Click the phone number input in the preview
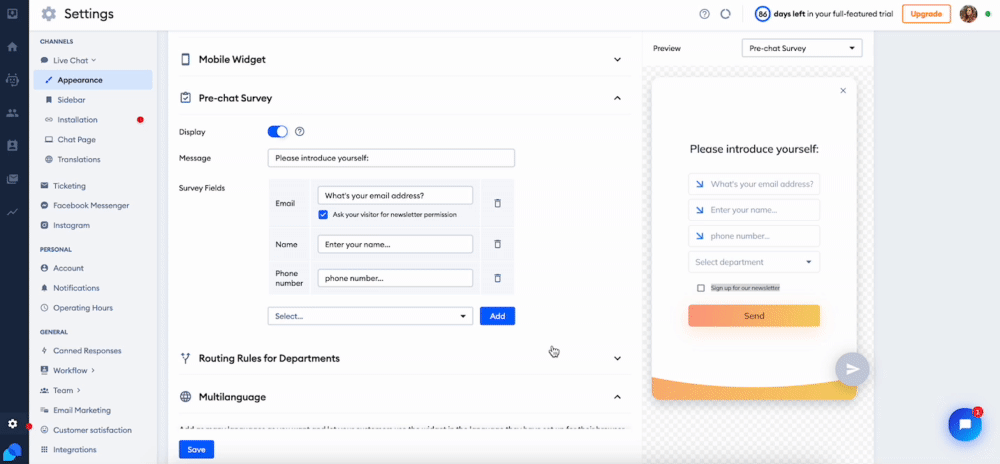 click(754, 236)
